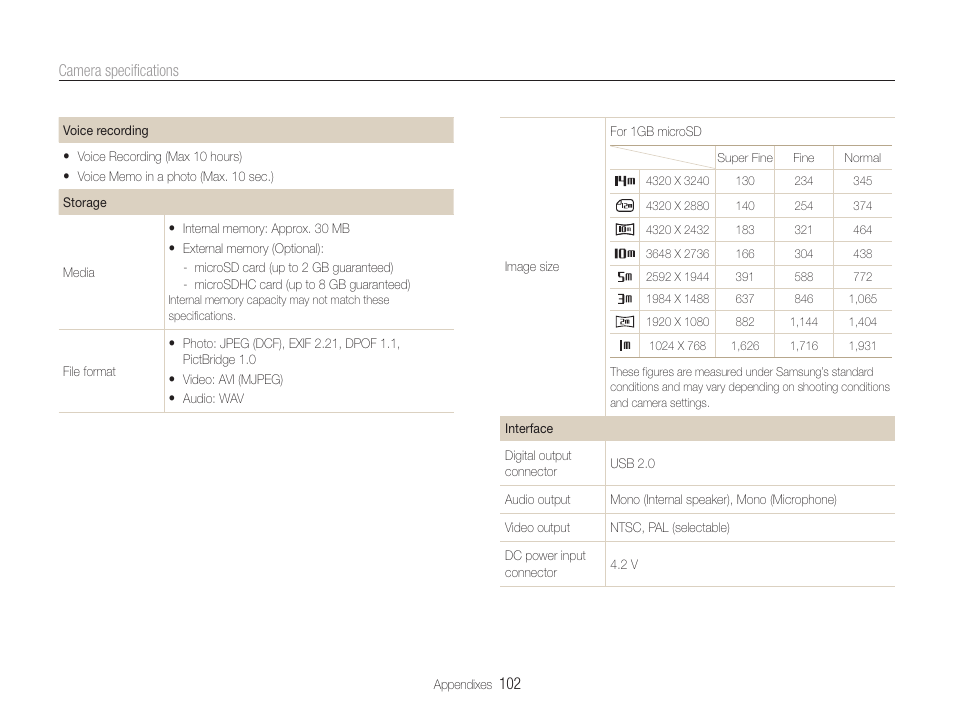
Task: Click Normal value 1,065
Action: [x=862, y=299]
